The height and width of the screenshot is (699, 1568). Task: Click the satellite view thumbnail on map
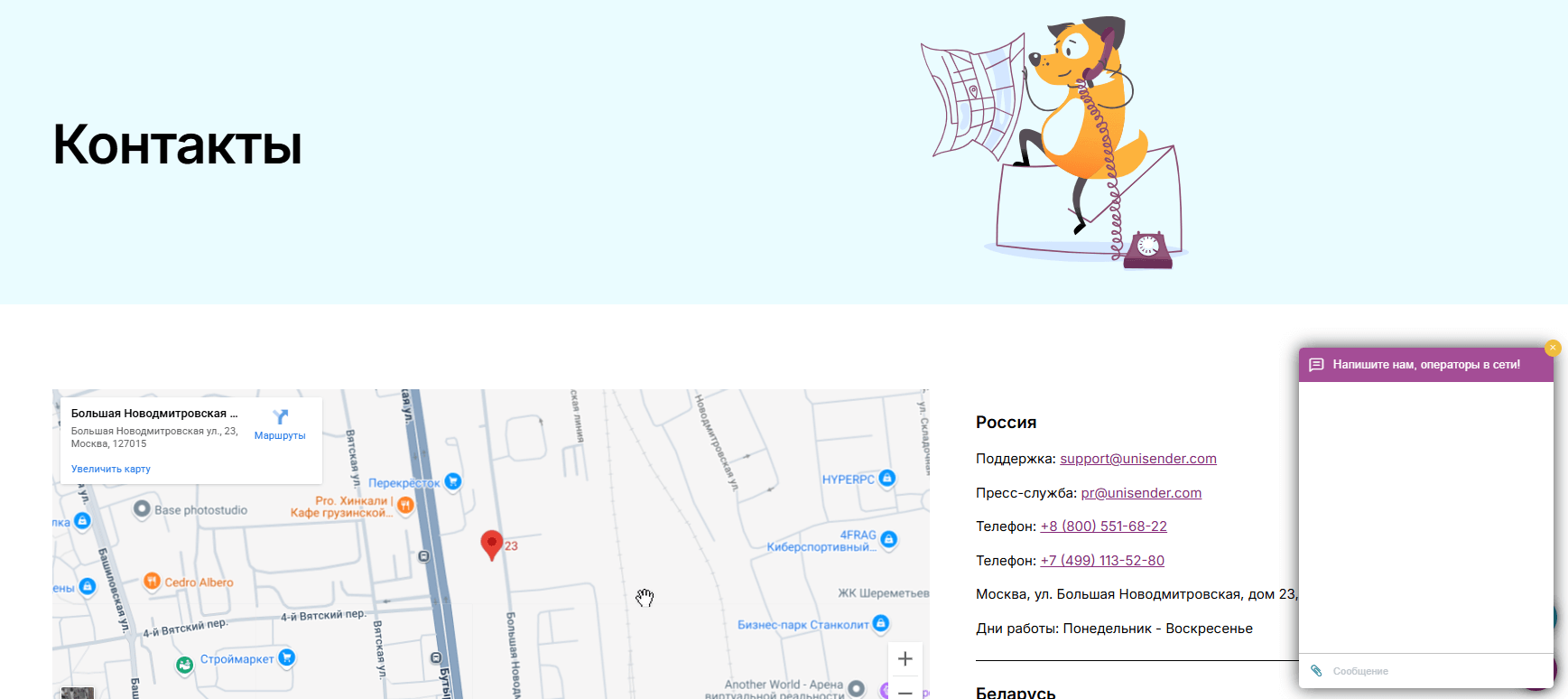click(77, 693)
